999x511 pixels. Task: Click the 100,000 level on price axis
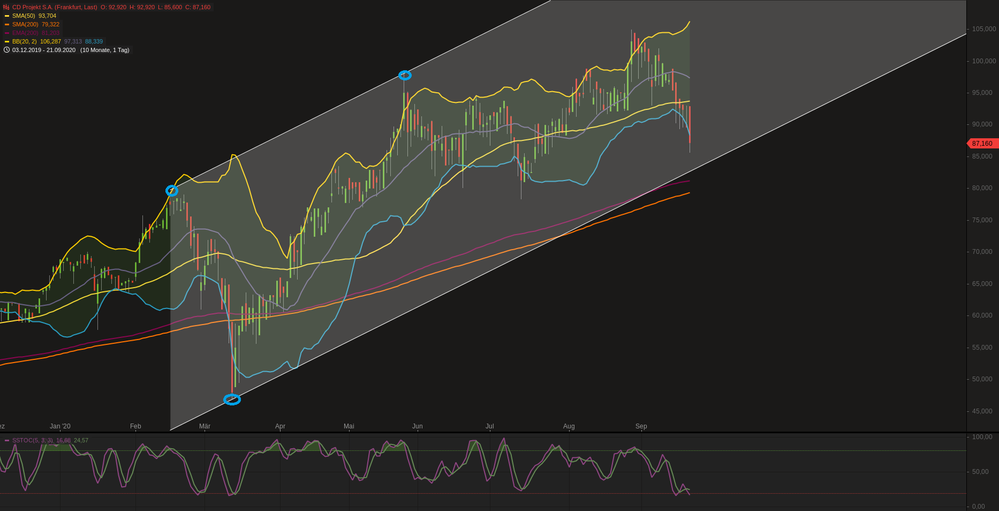pyautogui.click(x=982, y=61)
